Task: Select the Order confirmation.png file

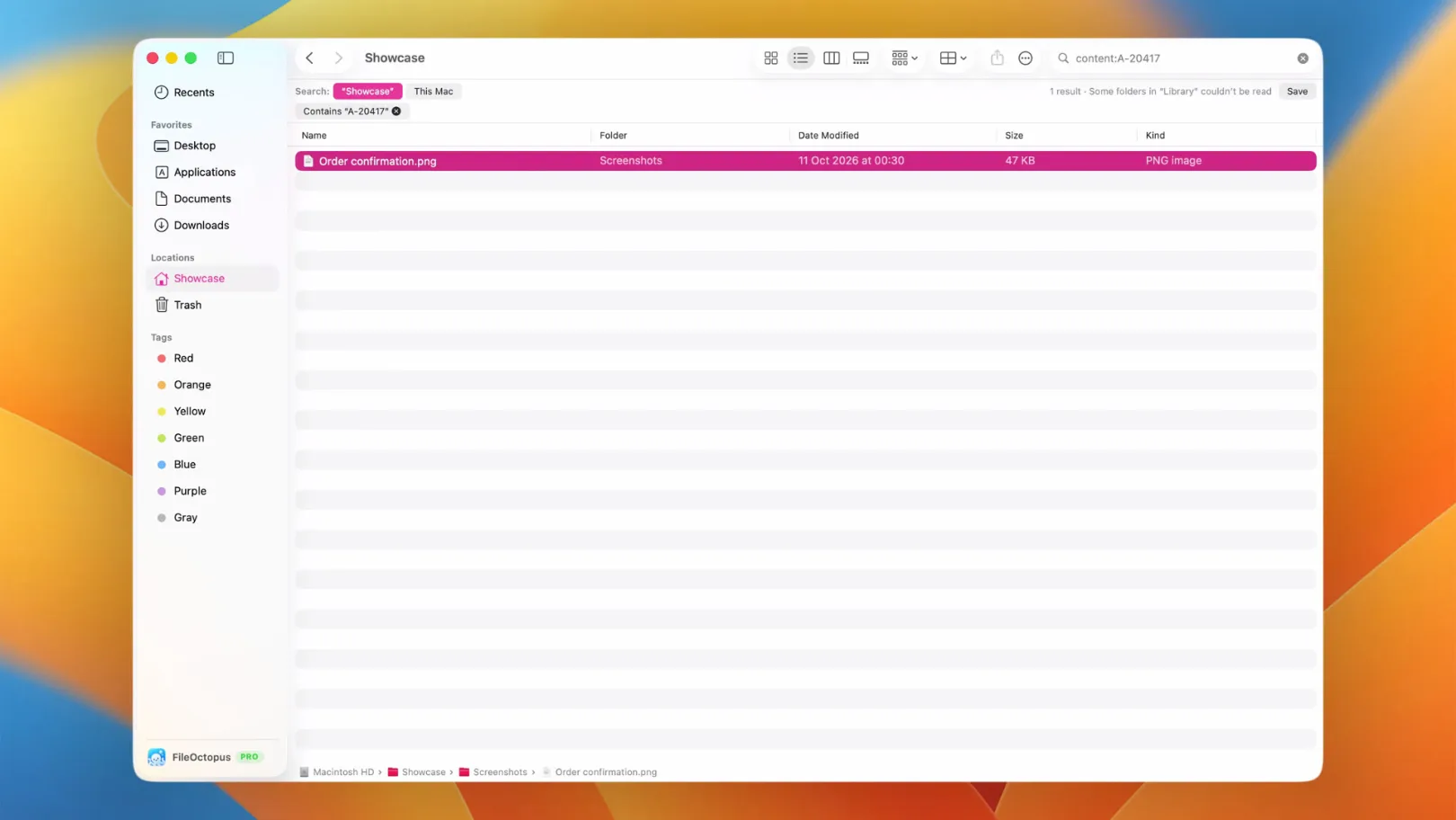Action: click(x=805, y=161)
